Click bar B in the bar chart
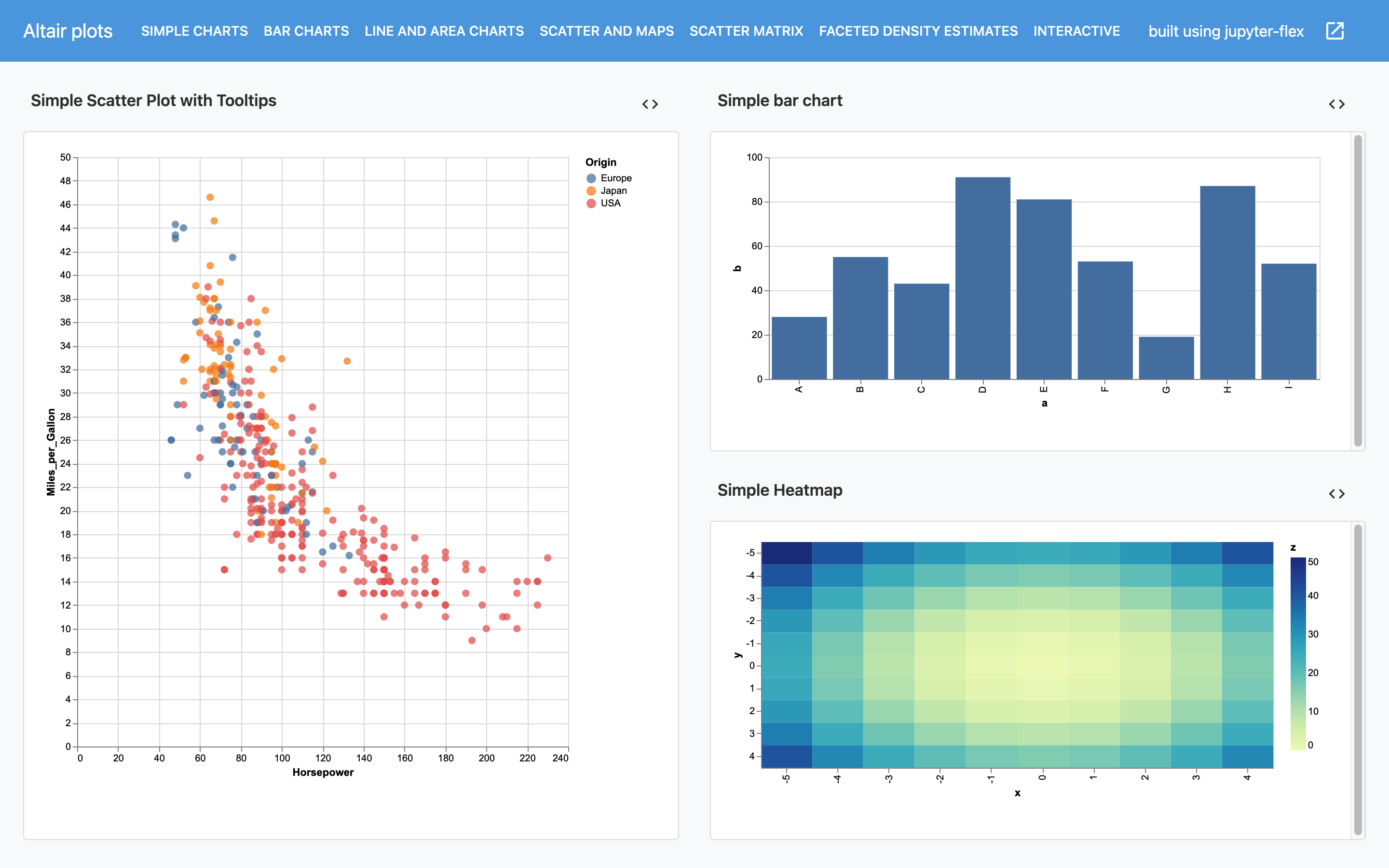 click(x=860, y=318)
